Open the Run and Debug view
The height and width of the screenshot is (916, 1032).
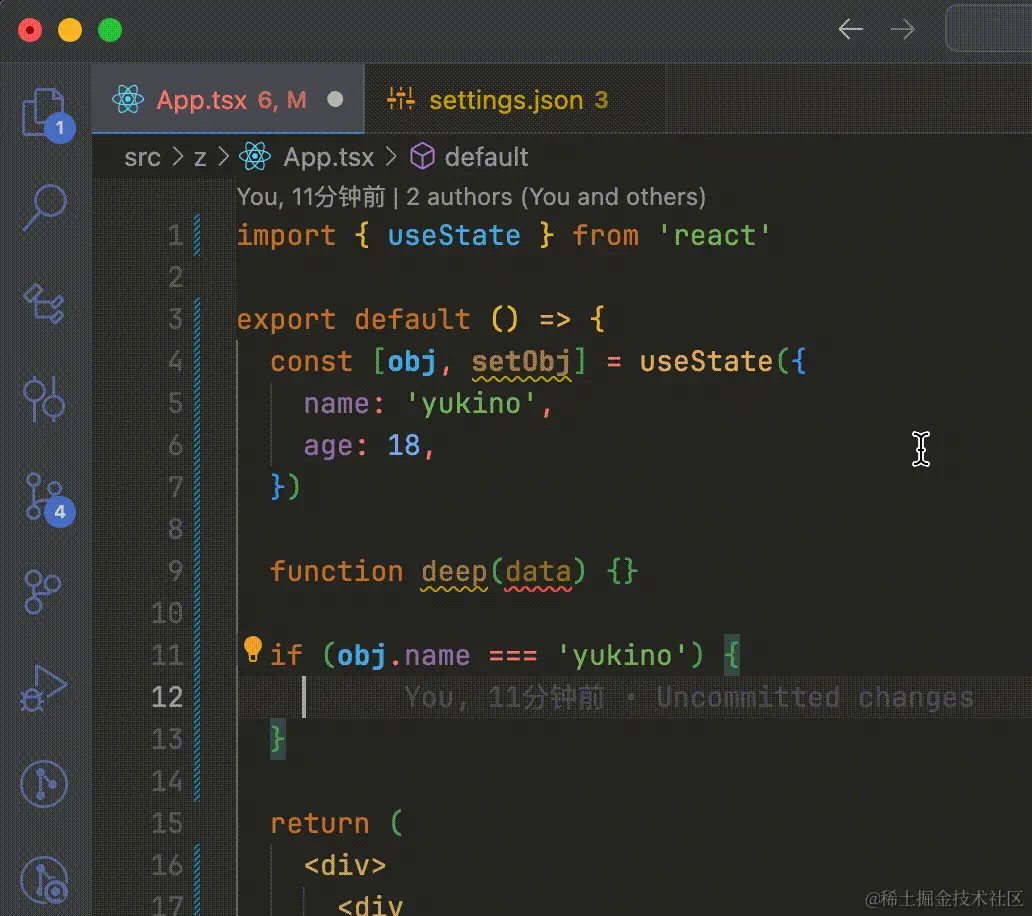43,687
